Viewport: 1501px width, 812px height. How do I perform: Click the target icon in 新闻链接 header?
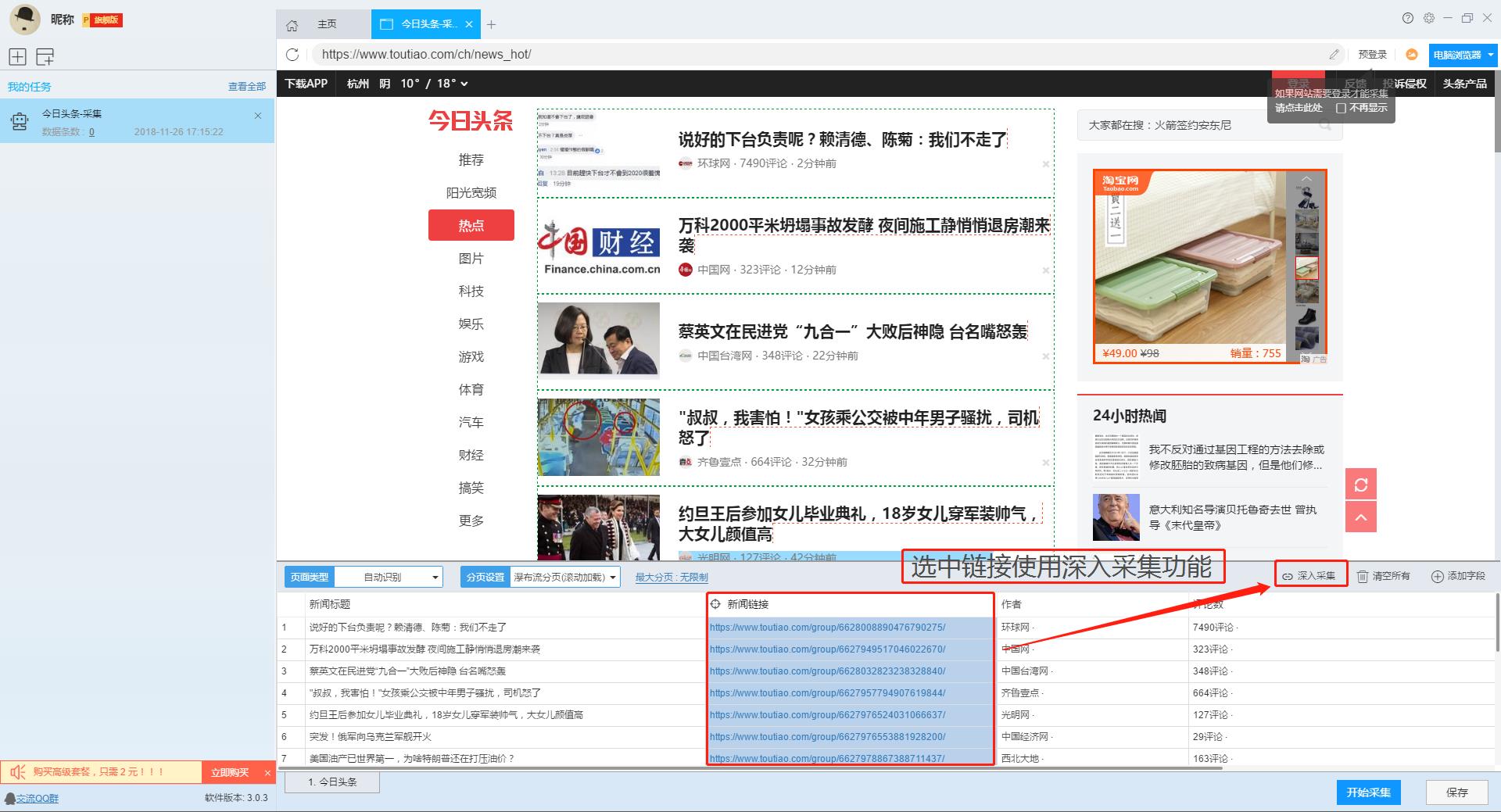pyautogui.click(x=715, y=604)
